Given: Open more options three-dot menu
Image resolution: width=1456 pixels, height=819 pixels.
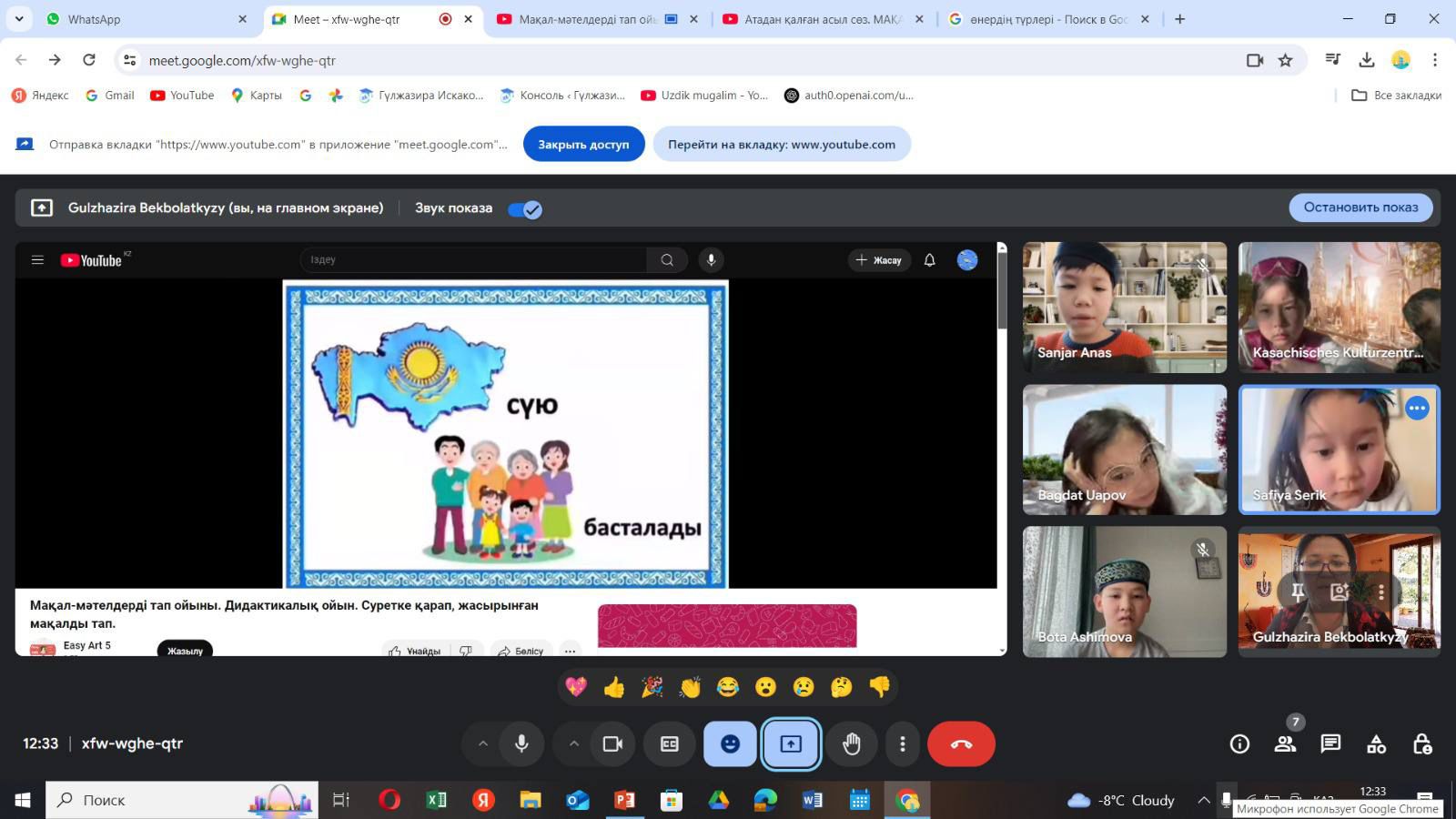Looking at the screenshot, I should (x=902, y=743).
